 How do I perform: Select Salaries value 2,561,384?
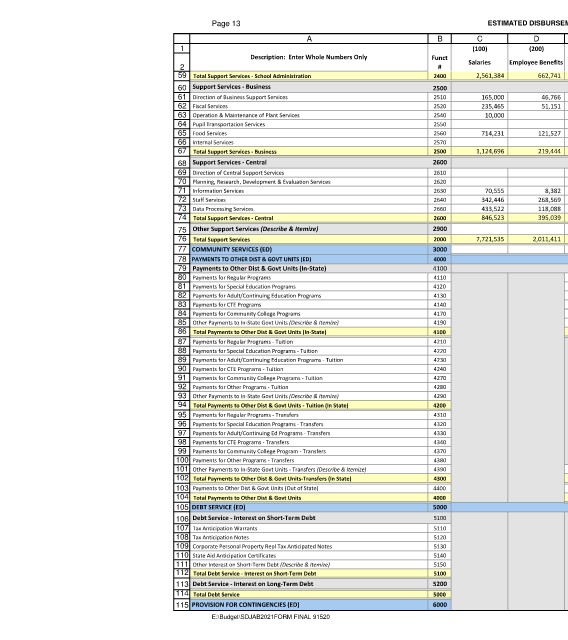point(479,76)
